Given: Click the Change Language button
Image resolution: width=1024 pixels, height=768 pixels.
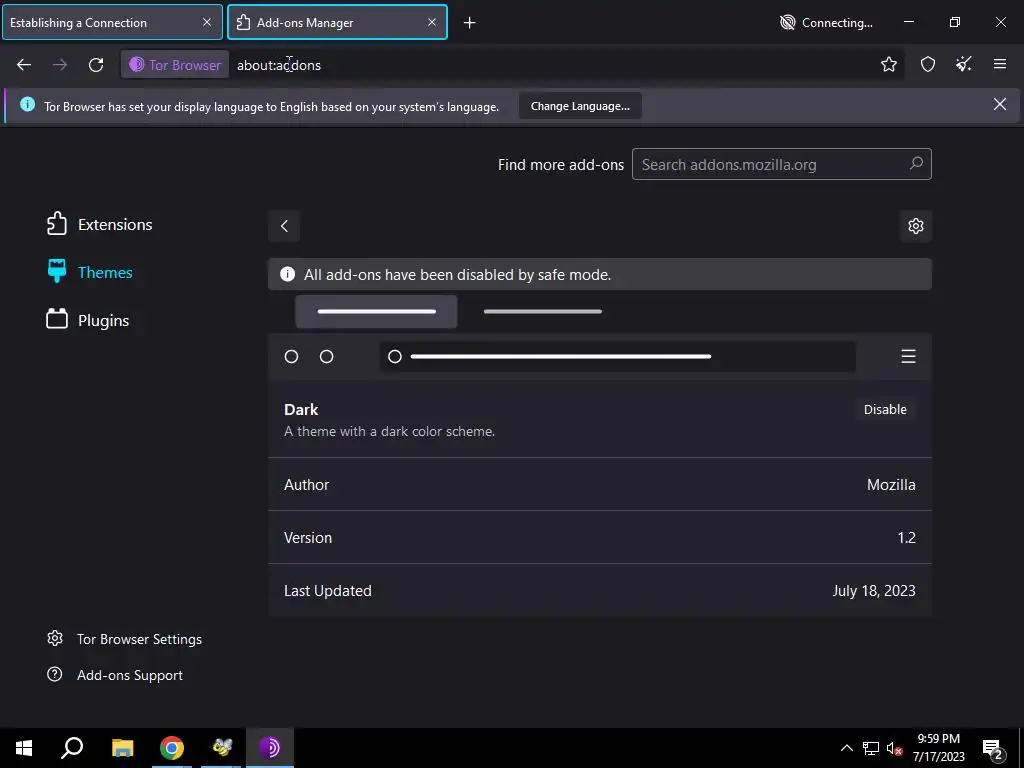Looking at the screenshot, I should [x=580, y=106].
